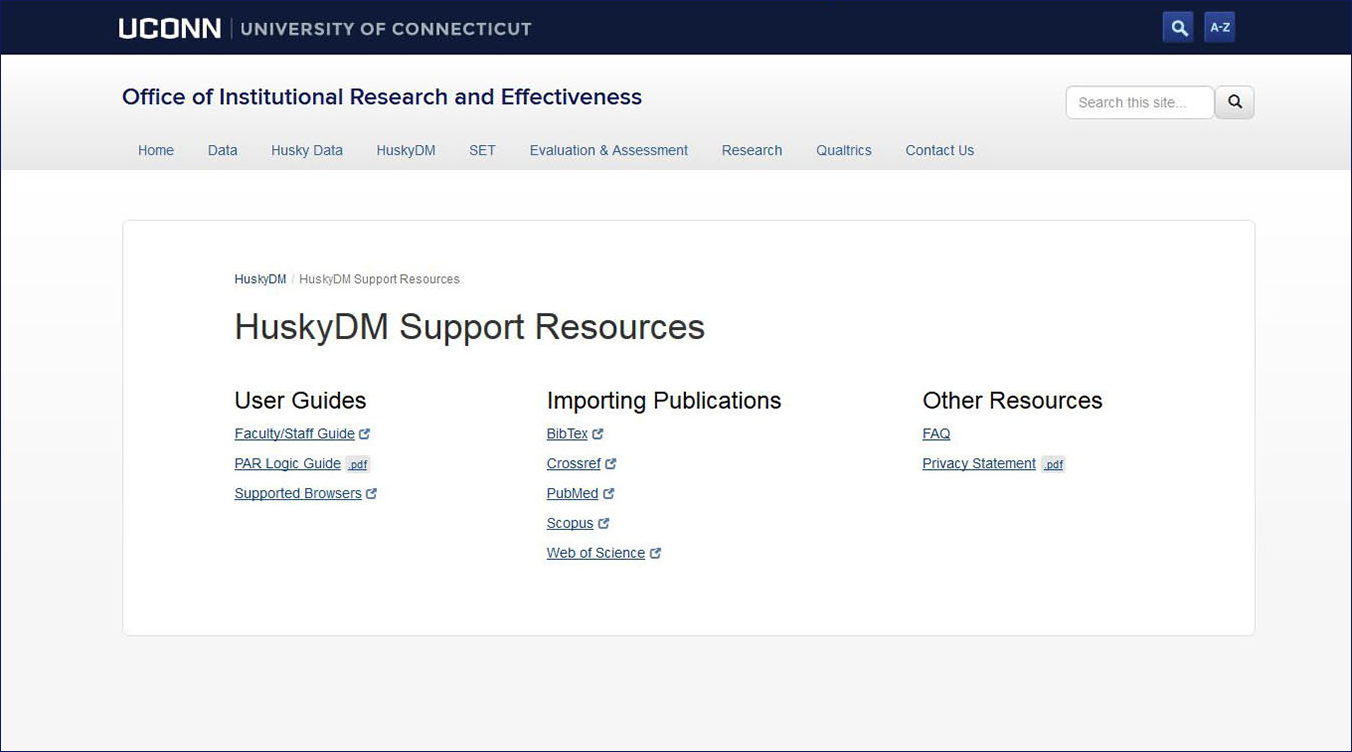The width and height of the screenshot is (1352, 752).
Task: Follow the PubMed import link
Action: click(x=572, y=493)
